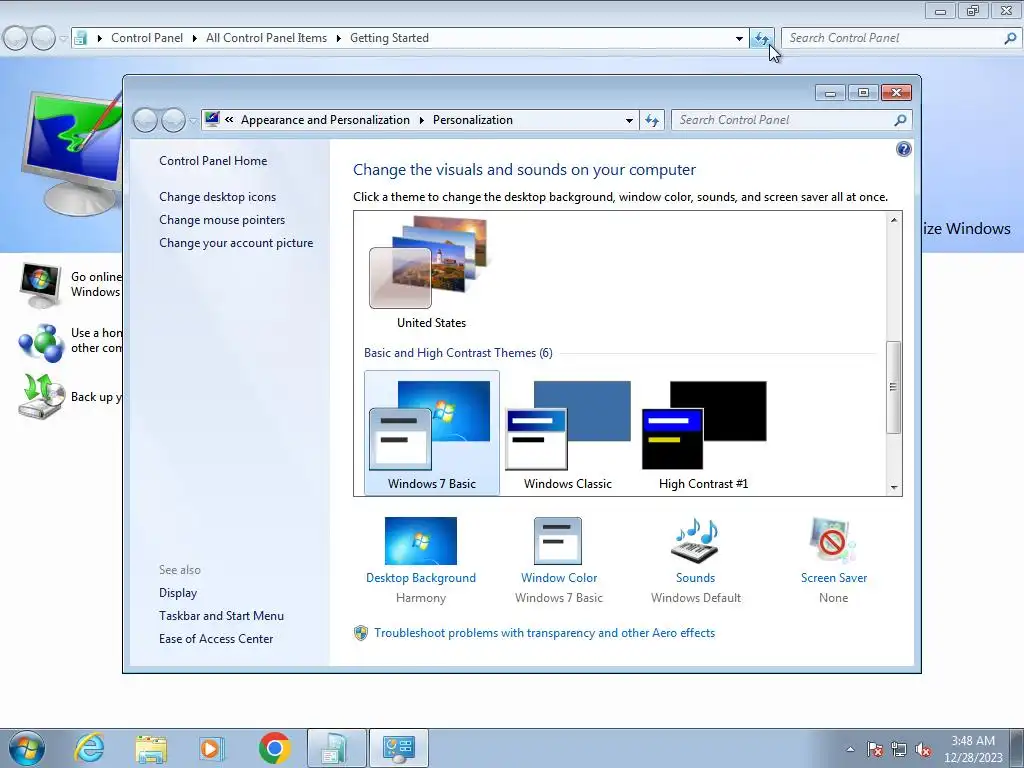Open Sounds keyboard-and-notes icon
The width and height of the screenshot is (1024, 768).
pyautogui.click(x=695, y=541)
